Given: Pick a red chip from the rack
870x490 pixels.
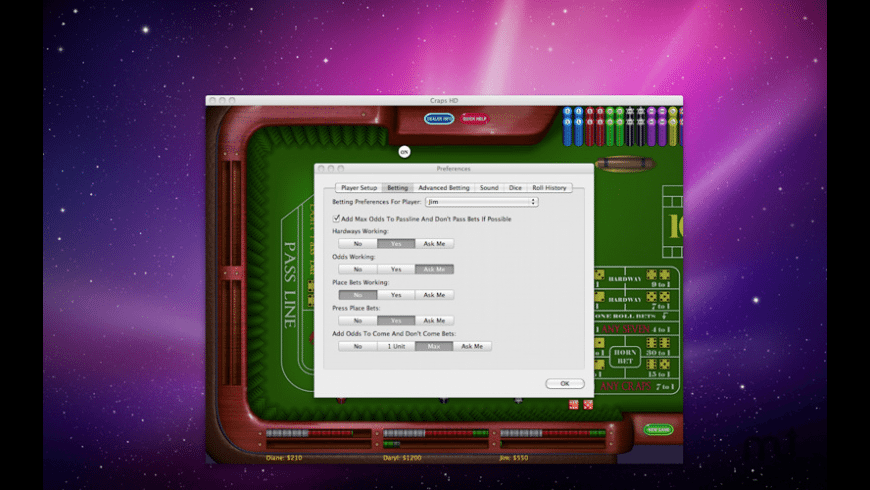Looking at the screenshot, I should [x=594, y=127].
